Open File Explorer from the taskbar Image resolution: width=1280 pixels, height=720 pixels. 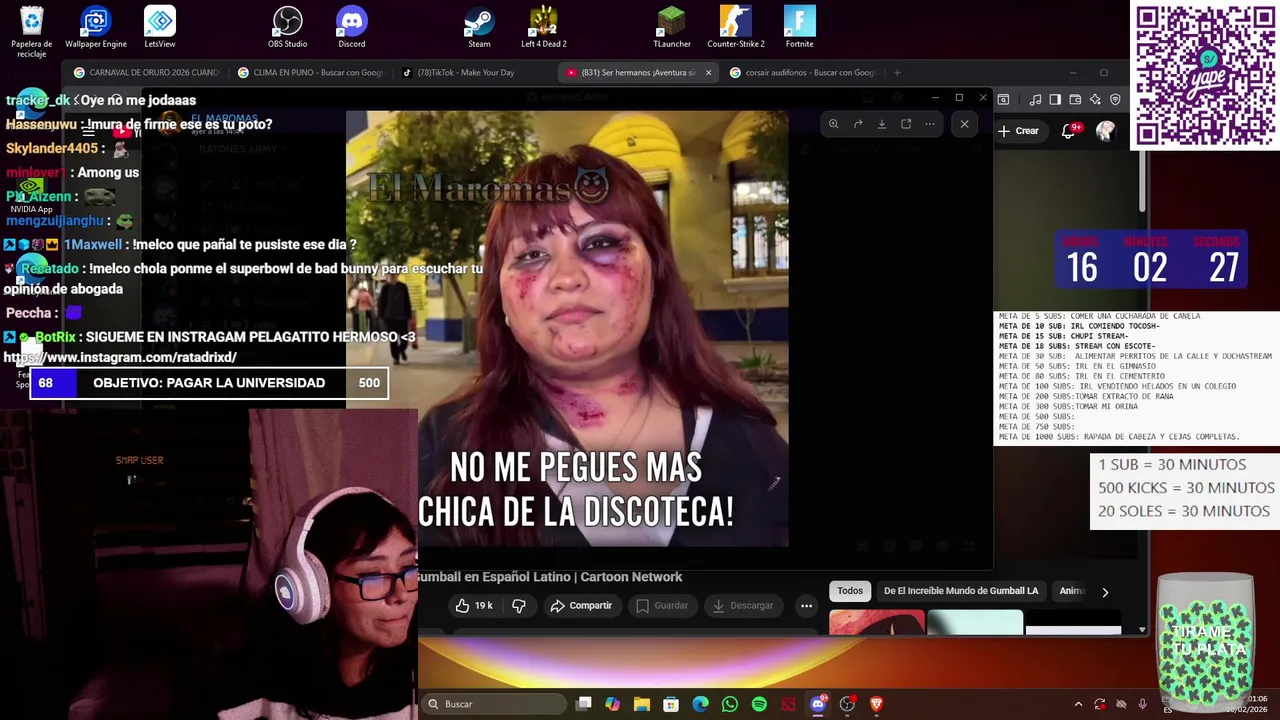coord(642,704)
